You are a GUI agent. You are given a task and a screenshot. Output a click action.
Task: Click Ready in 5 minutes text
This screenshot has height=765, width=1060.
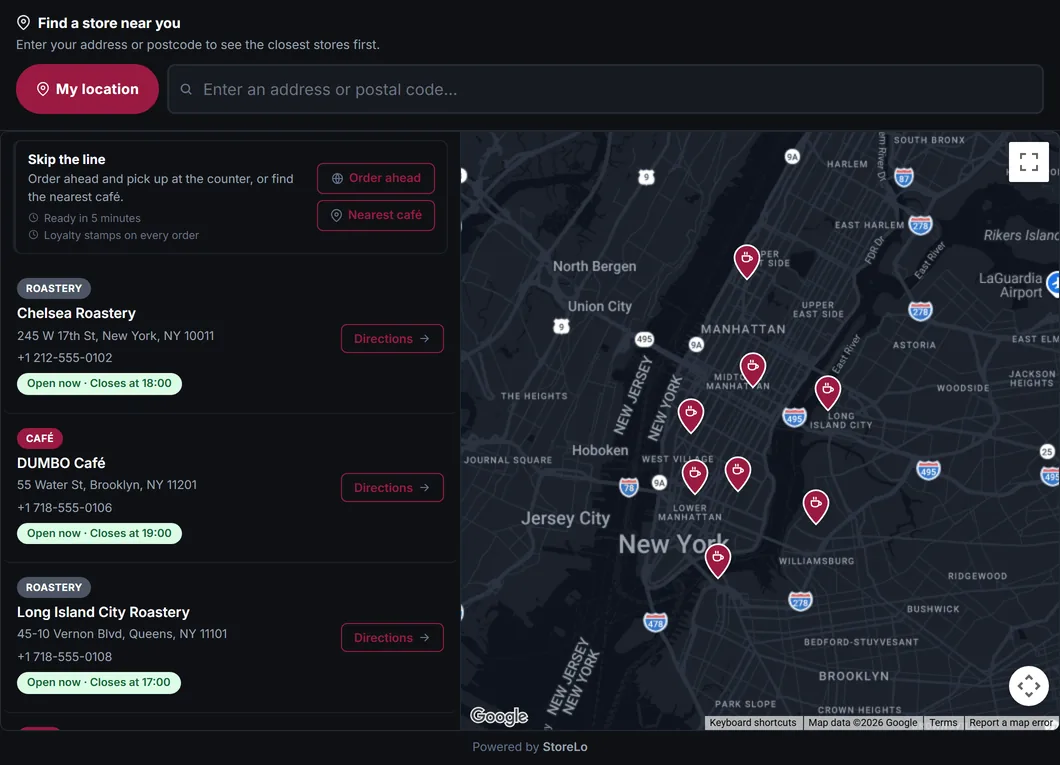[93, 218]
